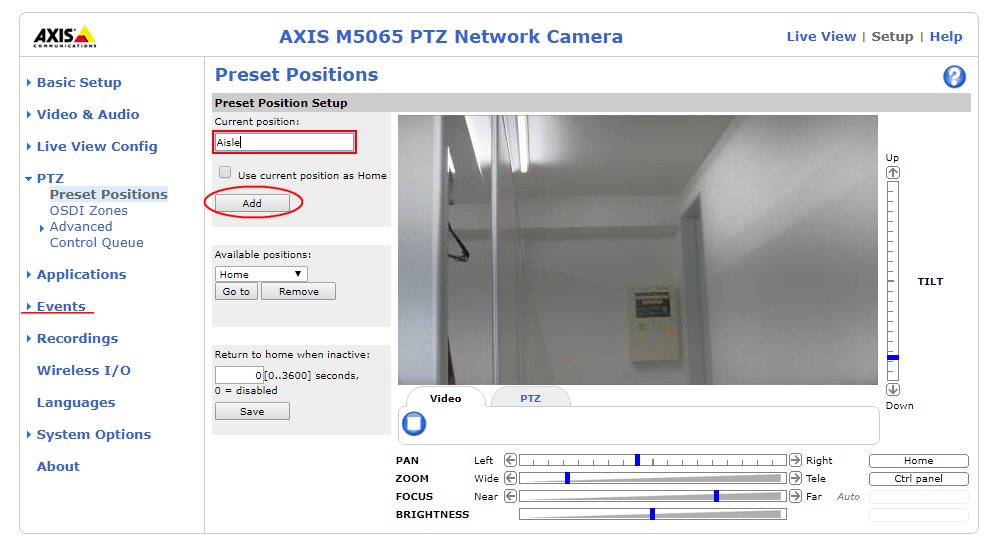
Task: Click the Add preset button
Action: pos(252,203)
